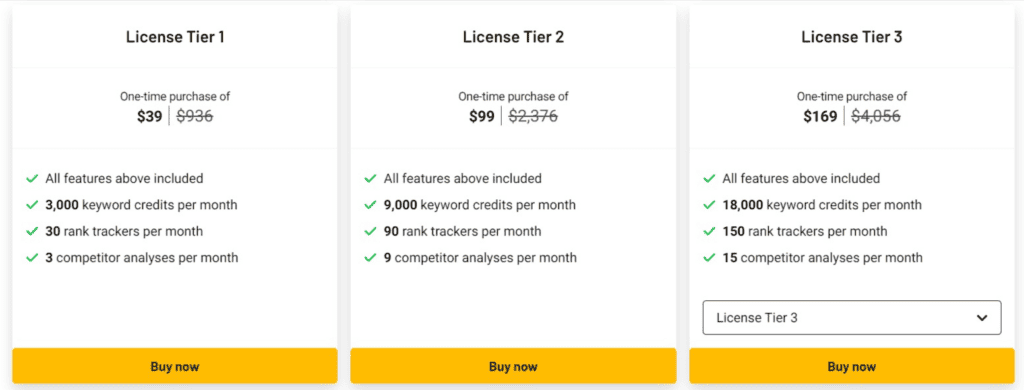This screenshot has height=390, width=1024.
Task: Click the crossed-out $2,376 price
Action: (533, 117)
